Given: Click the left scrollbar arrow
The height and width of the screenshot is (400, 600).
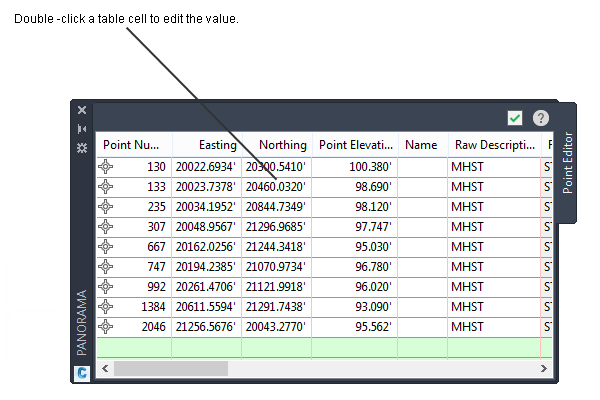Looking at the screenshot, I should point(105,369).
